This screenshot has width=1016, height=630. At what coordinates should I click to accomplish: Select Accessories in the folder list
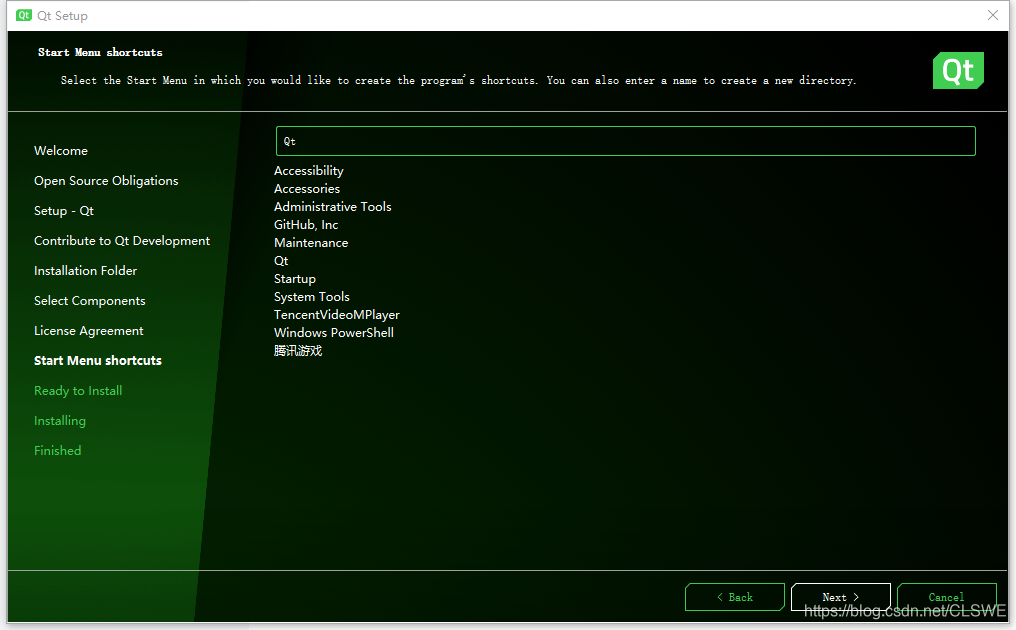point(306,189)
